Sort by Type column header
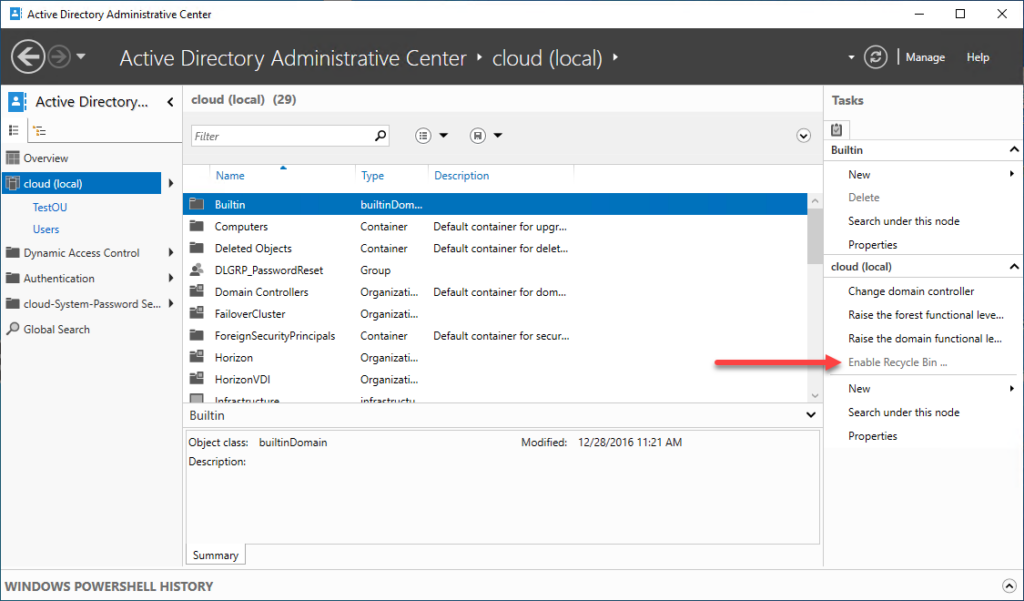The width and height of the screenshot is (1024, 601). click(372, 176)
